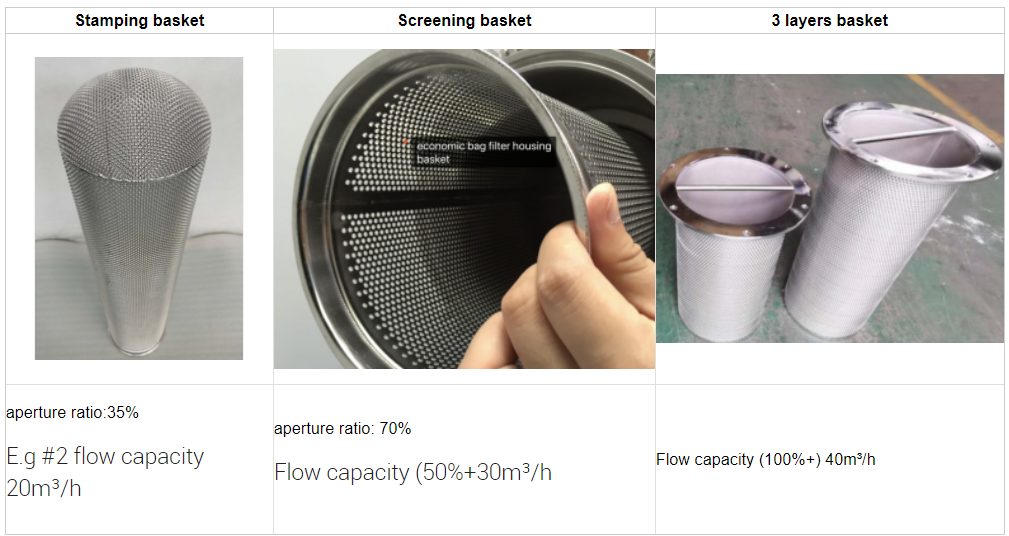The width and height of the screenshot is (1009, 536).
Task: Click the economic bag filter housing caption
Action: point(483,152)
